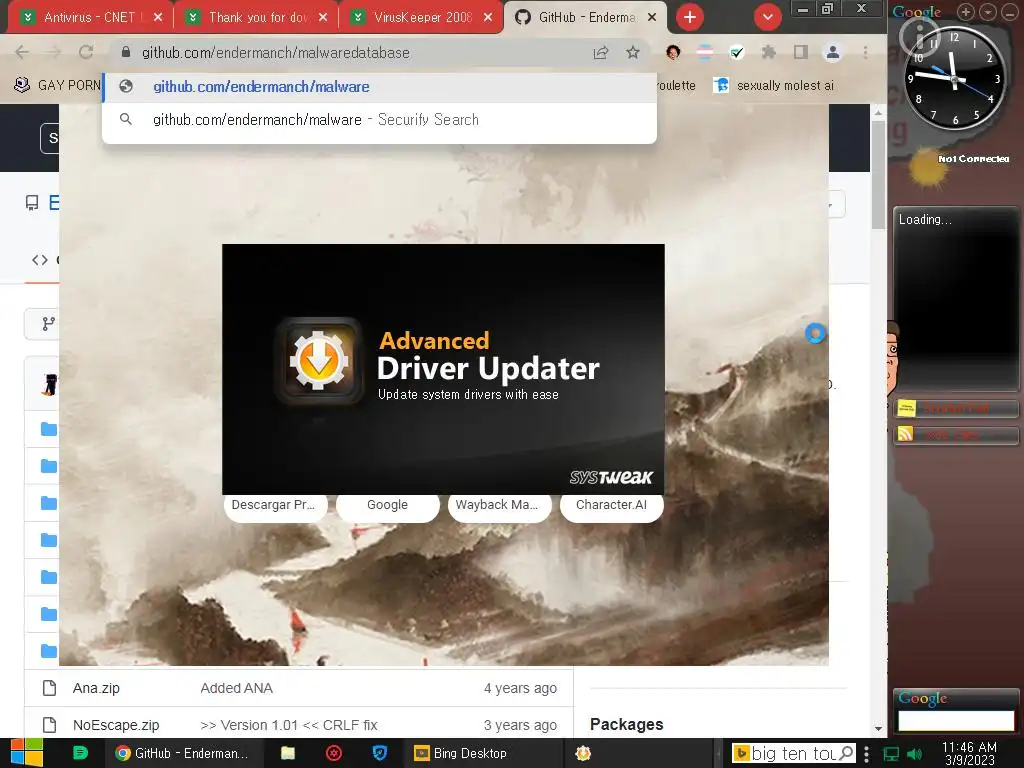Open the Windows Start menu
This screenshot has width=1024, height=768.
click(x=26, y=753)
